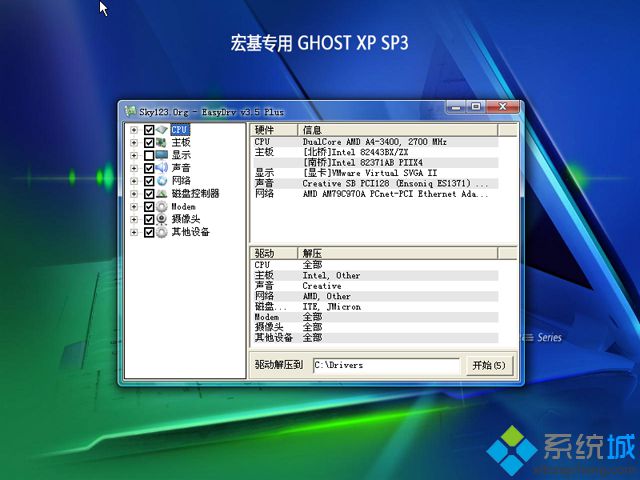This screenshot has height=480, width=640.
Task: Uncheck the 声音 driver checkbox
Action: pos(149,168)
